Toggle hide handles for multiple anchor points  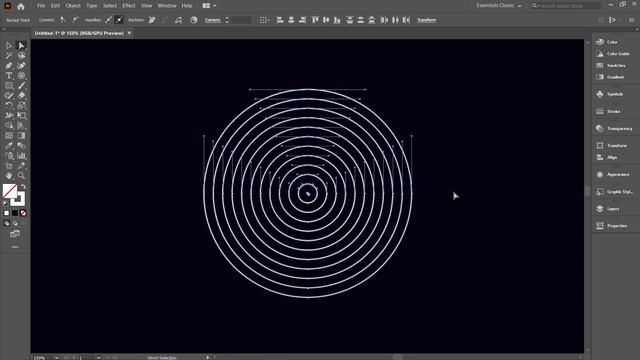tap(119, 20)
